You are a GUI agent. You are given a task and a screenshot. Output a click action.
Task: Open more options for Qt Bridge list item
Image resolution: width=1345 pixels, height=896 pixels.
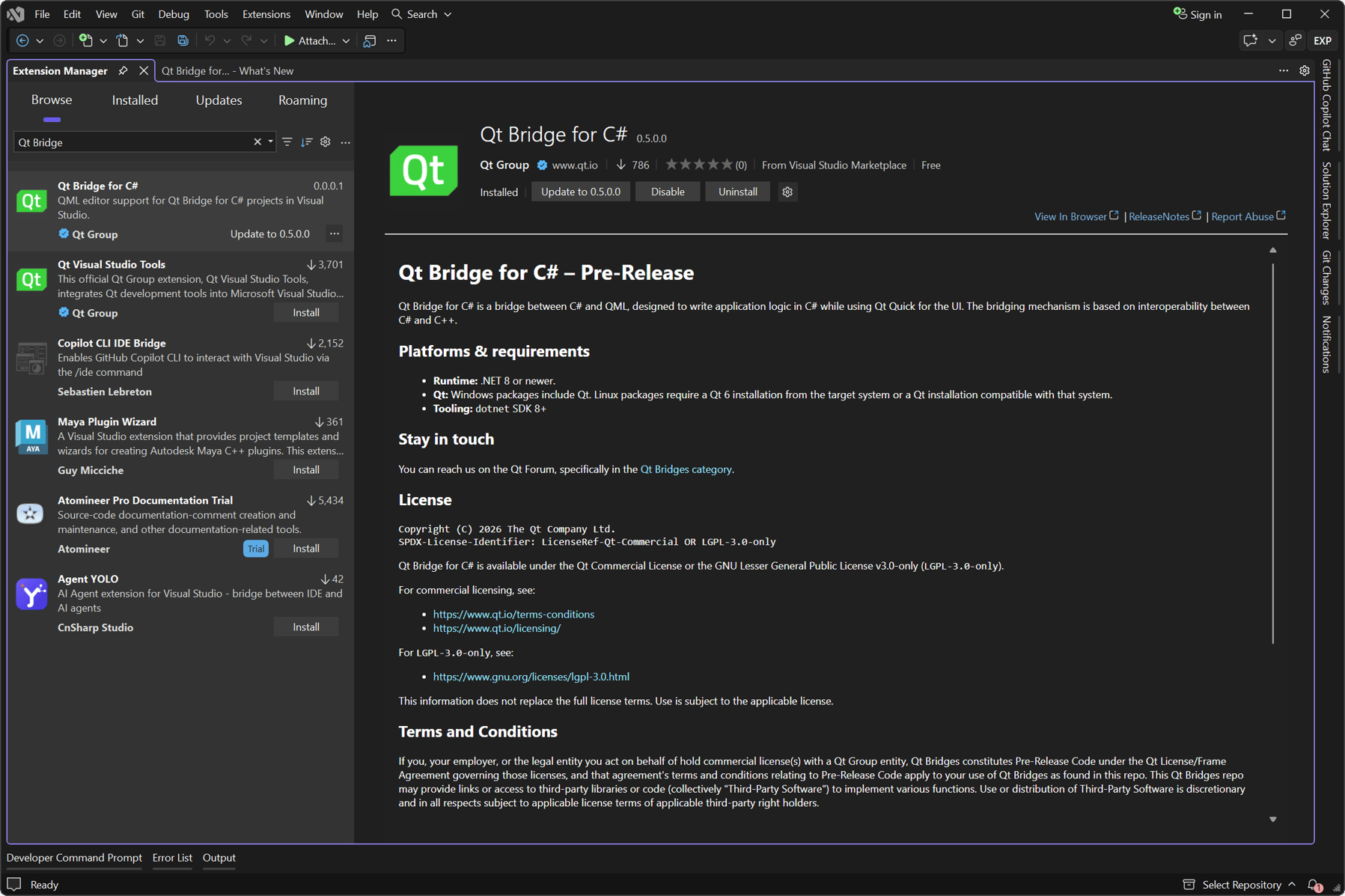335,234
